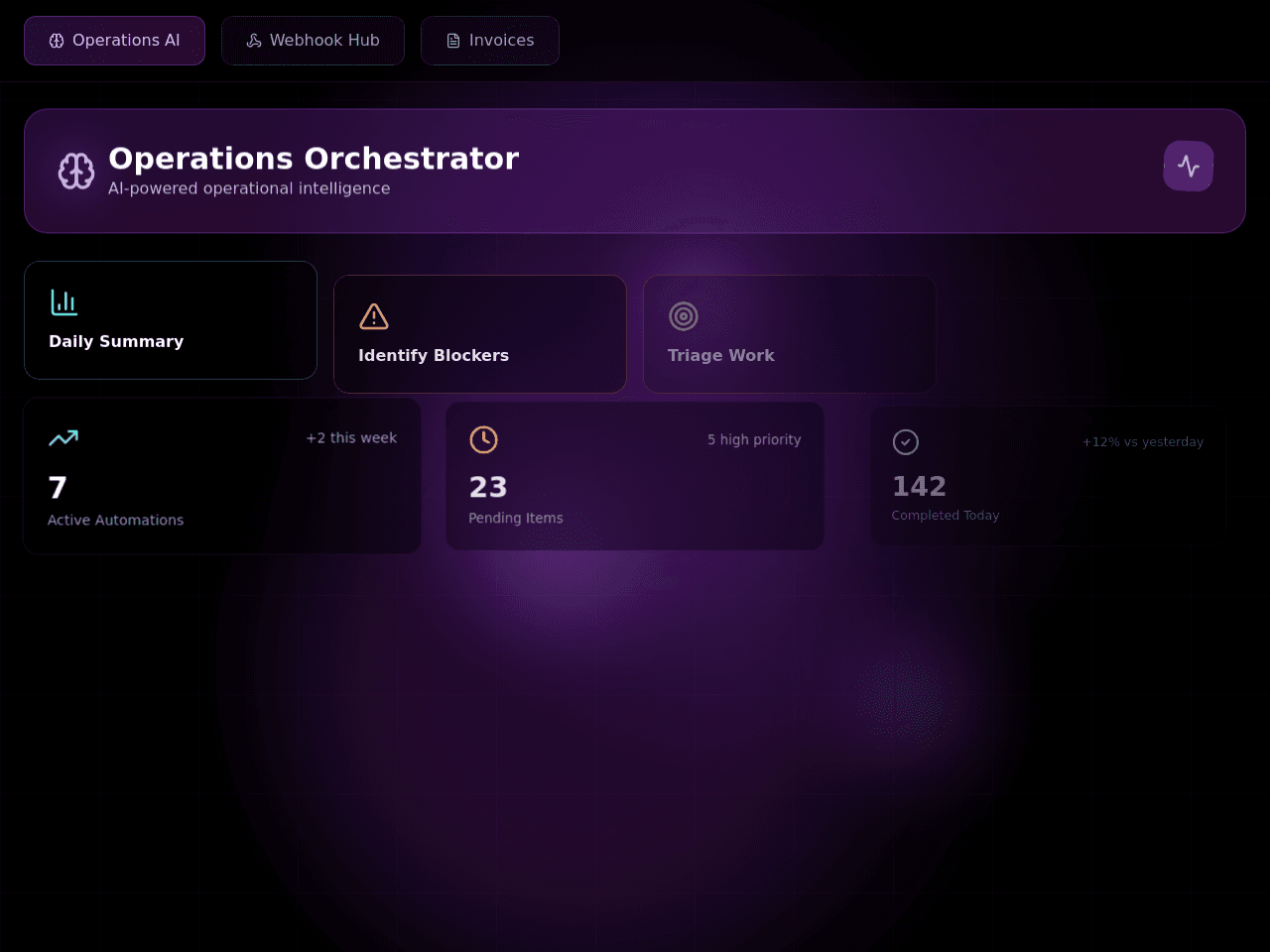
Task: Switch to the Webhook Hub tab
Action: coord(313,41)
